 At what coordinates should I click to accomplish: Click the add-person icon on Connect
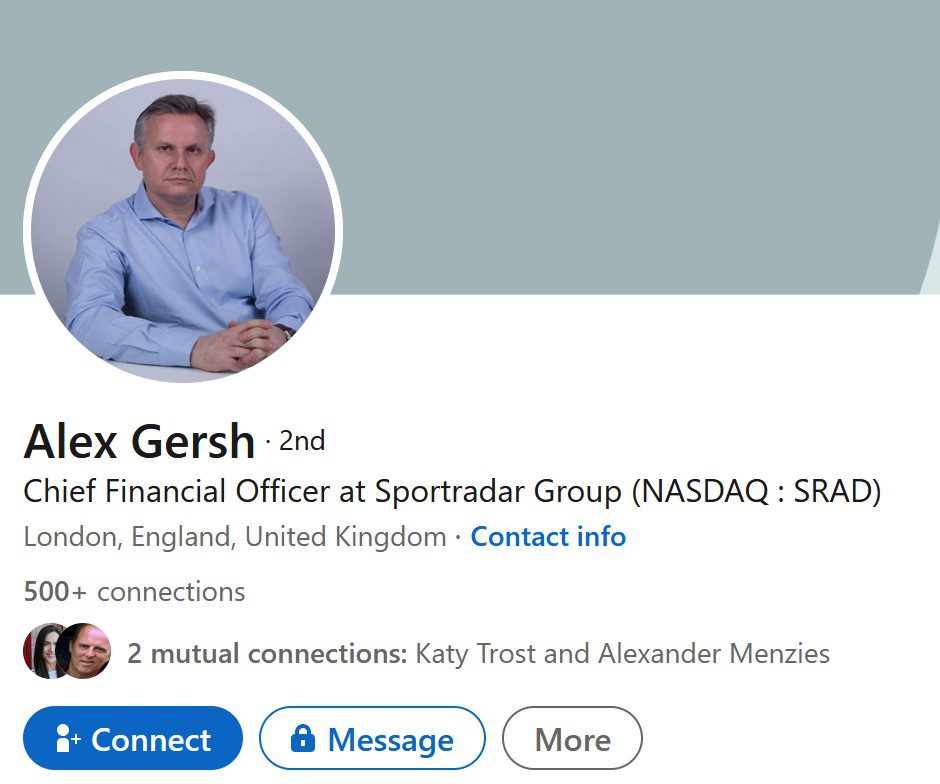point(68,740)
